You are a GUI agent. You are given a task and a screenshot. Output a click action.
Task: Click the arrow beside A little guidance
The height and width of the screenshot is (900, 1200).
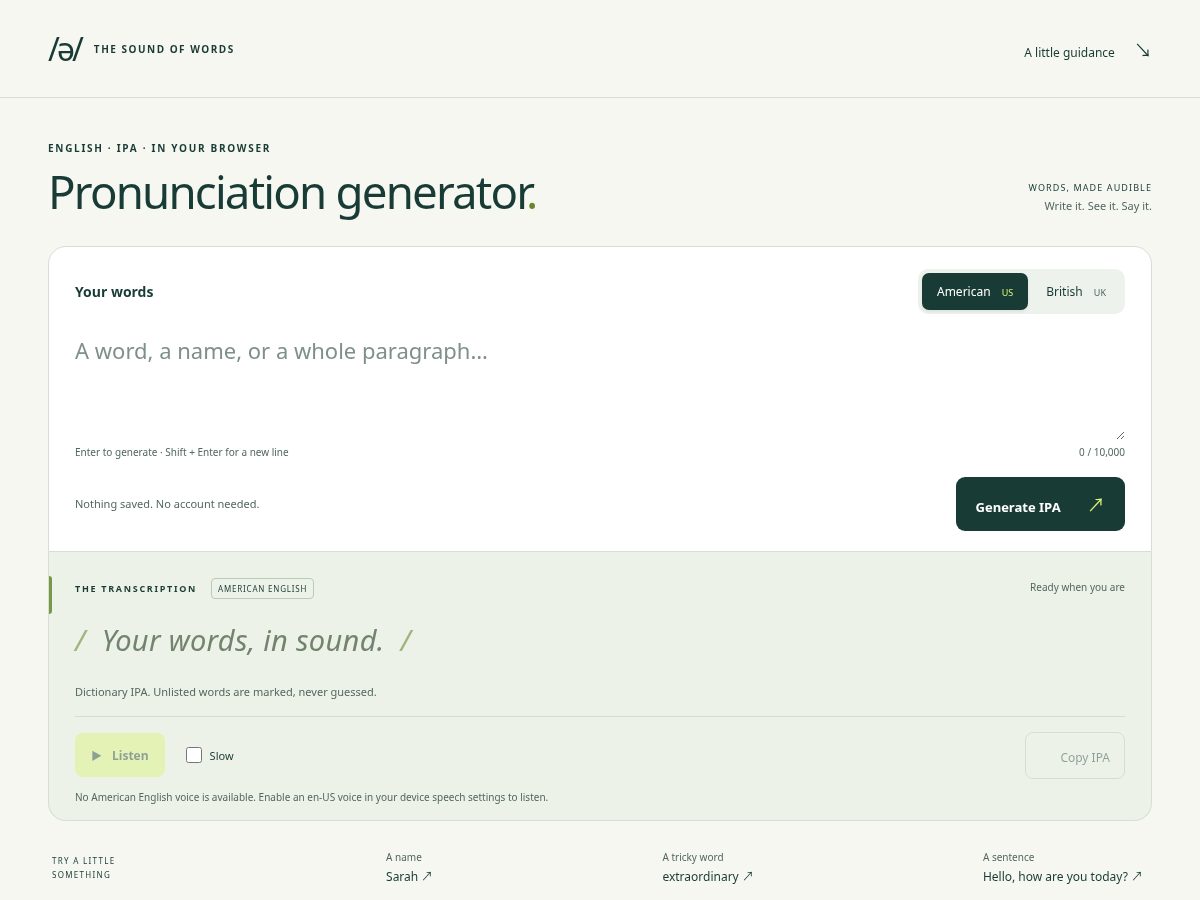(x=1143, y=51)
